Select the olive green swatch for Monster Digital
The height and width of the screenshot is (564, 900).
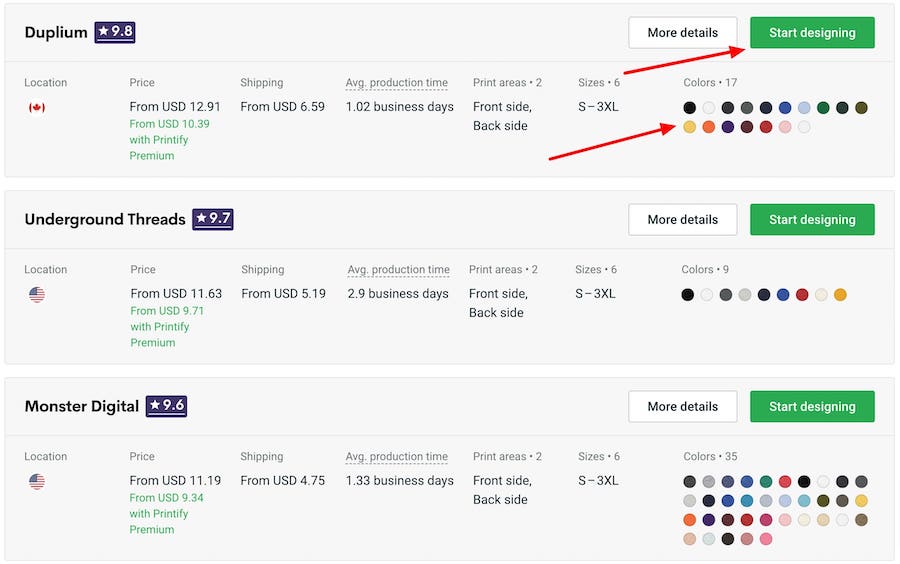coord(823,501)
